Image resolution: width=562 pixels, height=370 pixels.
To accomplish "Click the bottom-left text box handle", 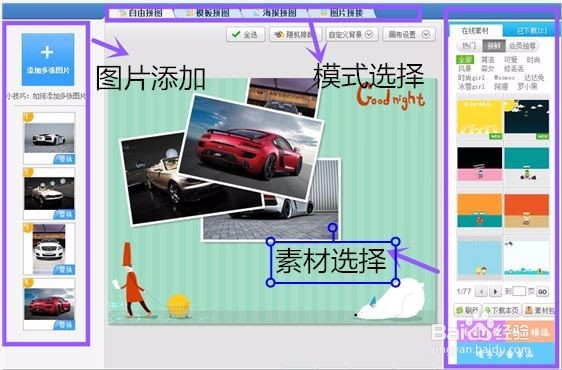I will point(271,283).
